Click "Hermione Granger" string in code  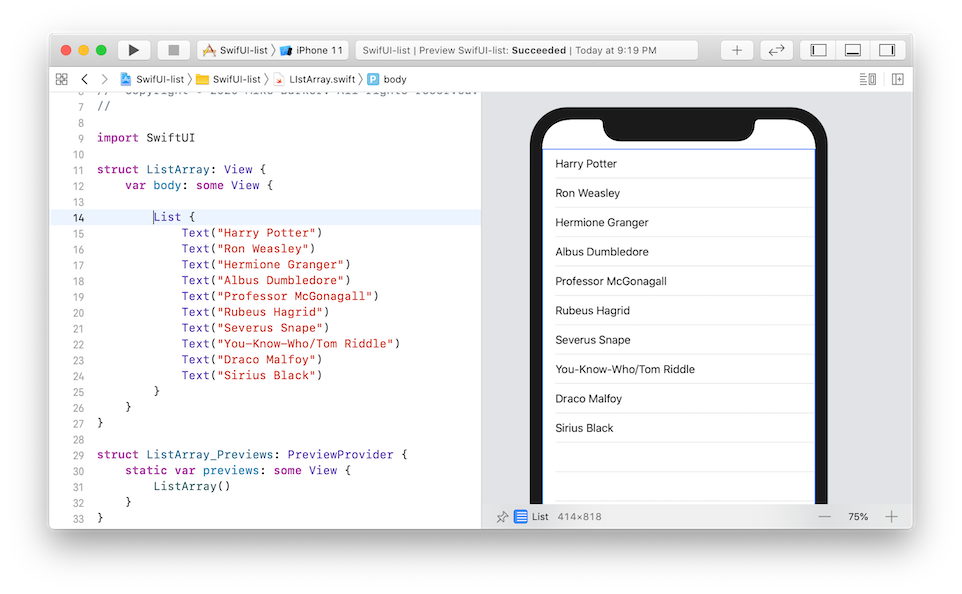tap(280, 264)
